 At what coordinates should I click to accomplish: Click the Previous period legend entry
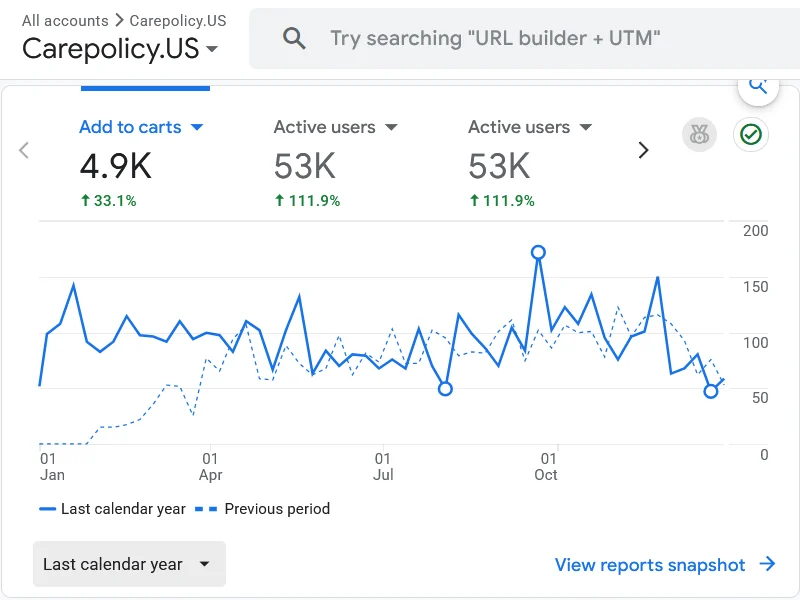coord(263,509)
